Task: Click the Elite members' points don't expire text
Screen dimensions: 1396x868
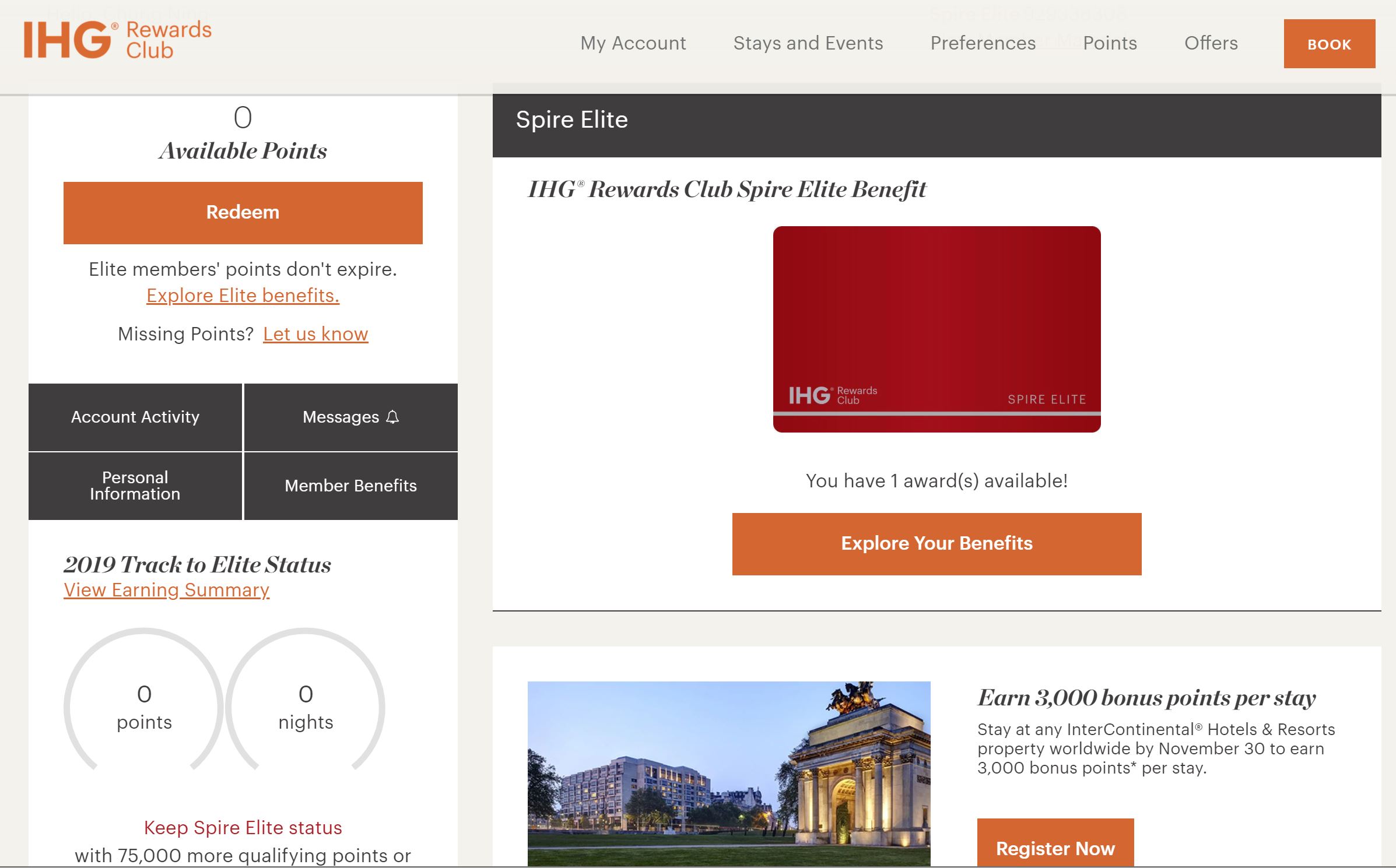Action: tap(243, 269)
